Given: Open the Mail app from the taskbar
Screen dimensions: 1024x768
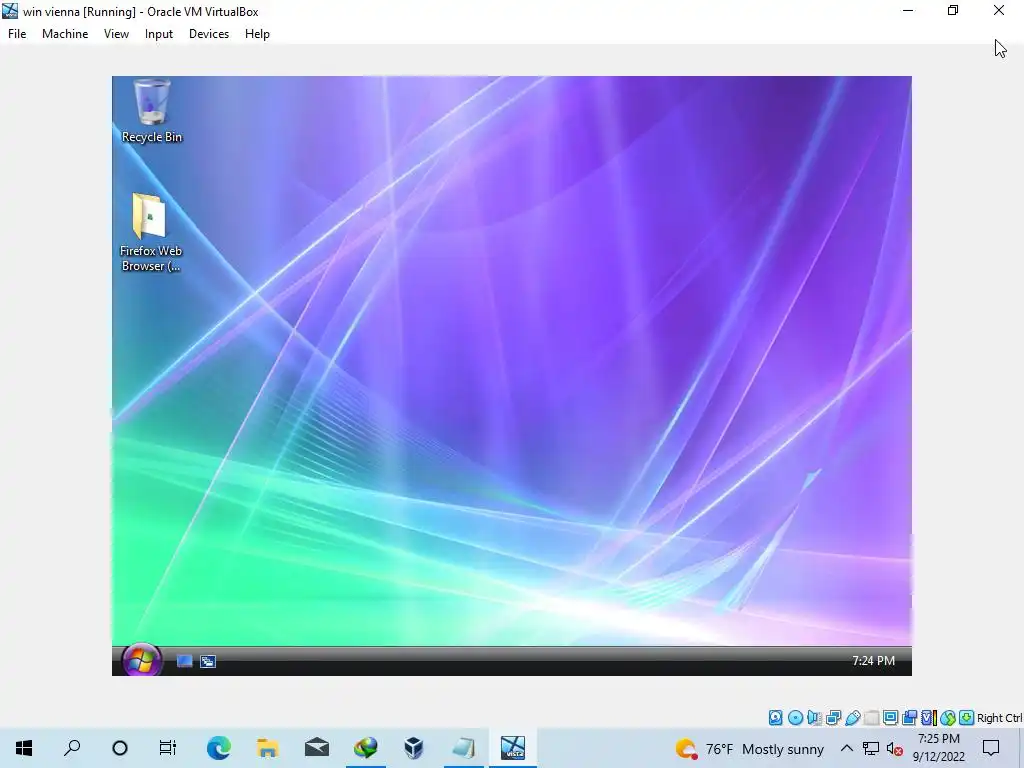Looking at the screenshot, I should click(x=317, y=748).
